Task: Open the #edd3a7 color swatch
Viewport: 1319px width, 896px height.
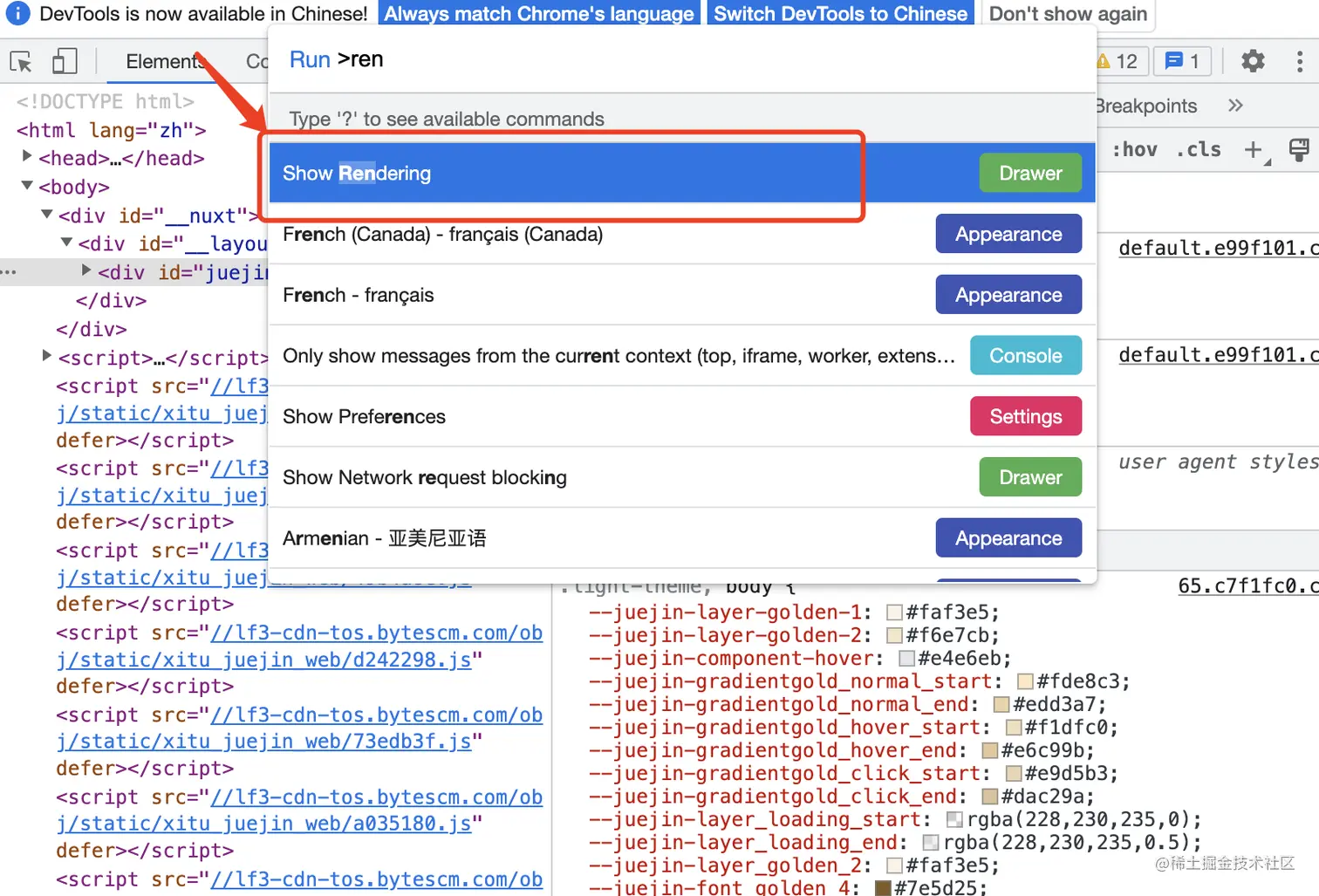Action: (x=1001, y=704)
